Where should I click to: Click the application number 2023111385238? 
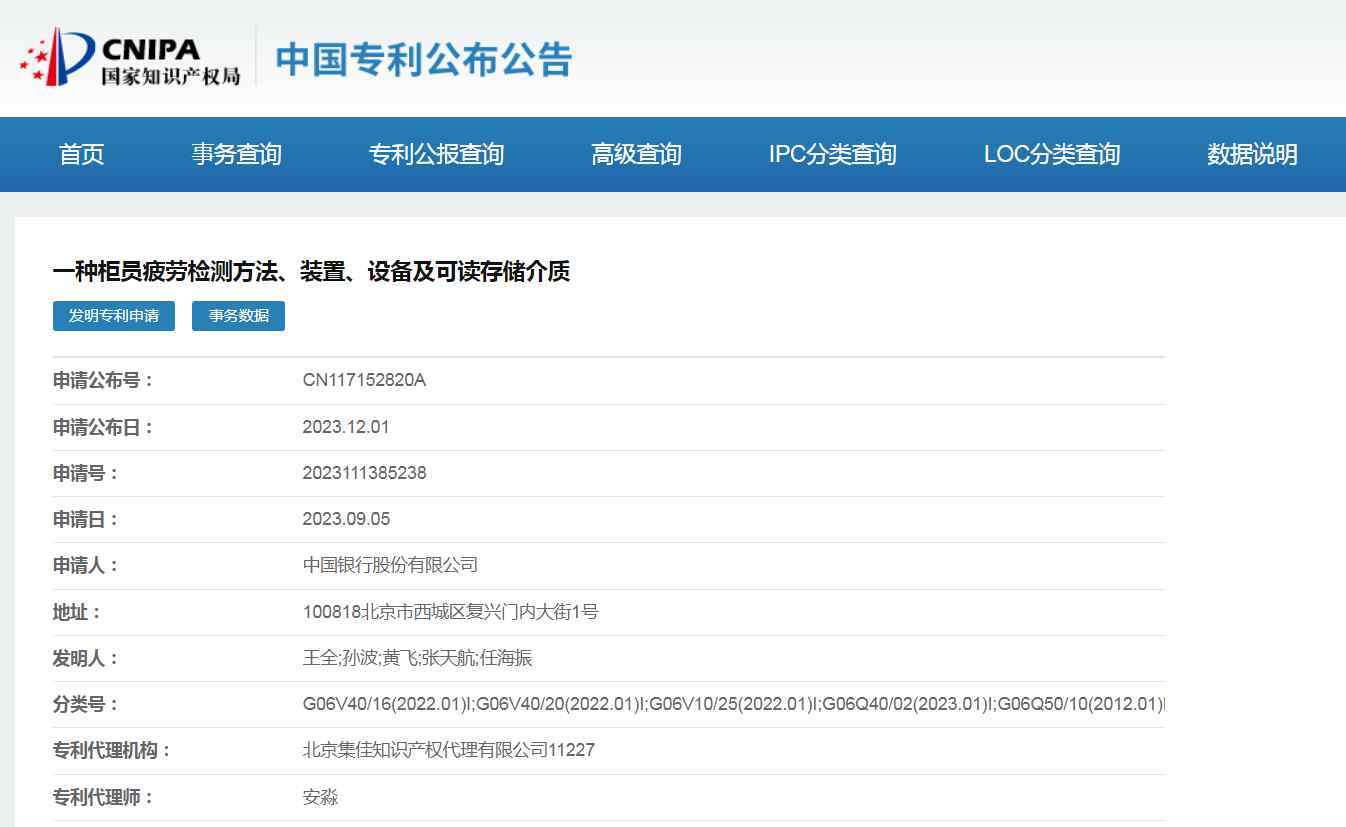tap(364, 473)
